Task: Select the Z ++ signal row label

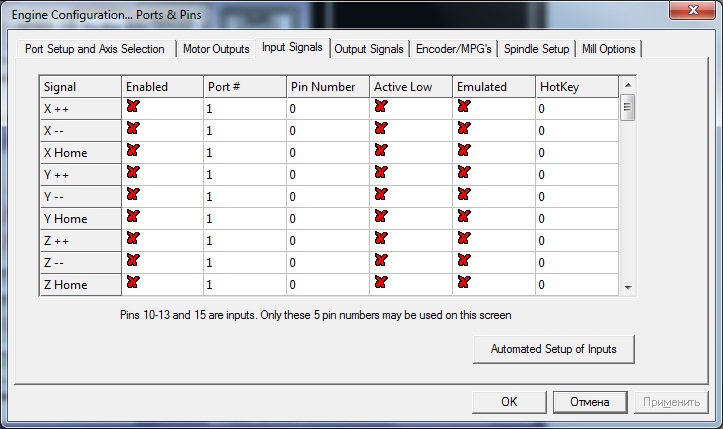Action: click(80, 241)
